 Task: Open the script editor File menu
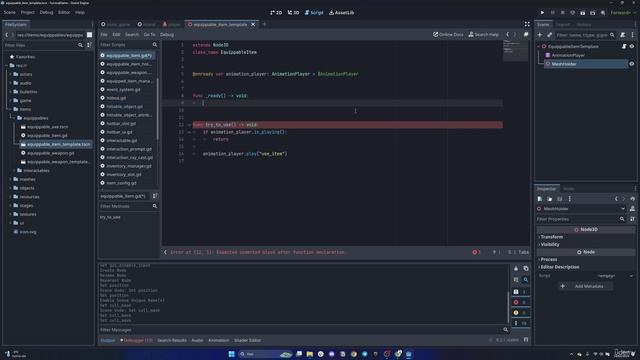(104, 35)
